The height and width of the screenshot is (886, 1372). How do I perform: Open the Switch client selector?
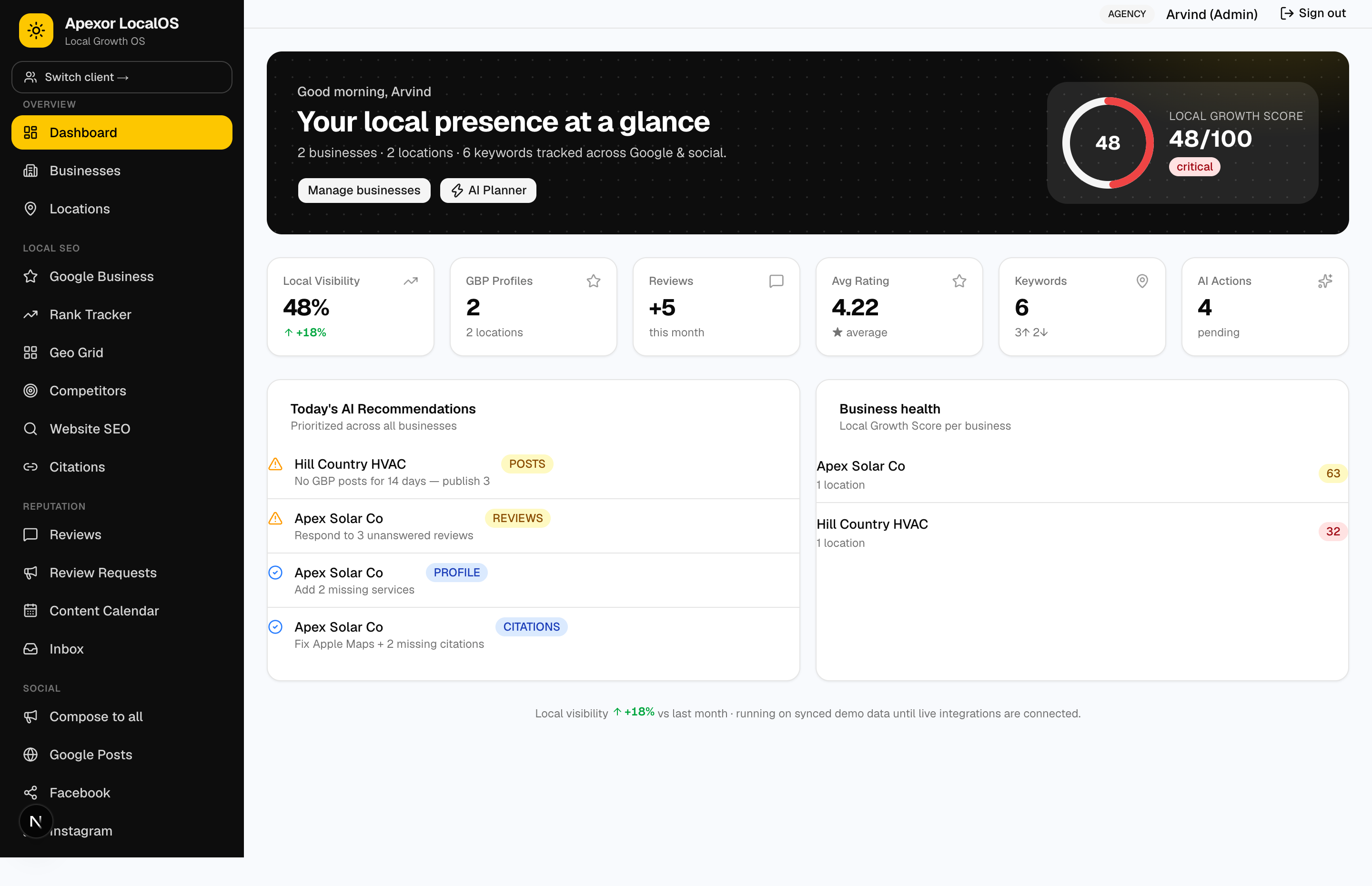[x=121, y=77]
